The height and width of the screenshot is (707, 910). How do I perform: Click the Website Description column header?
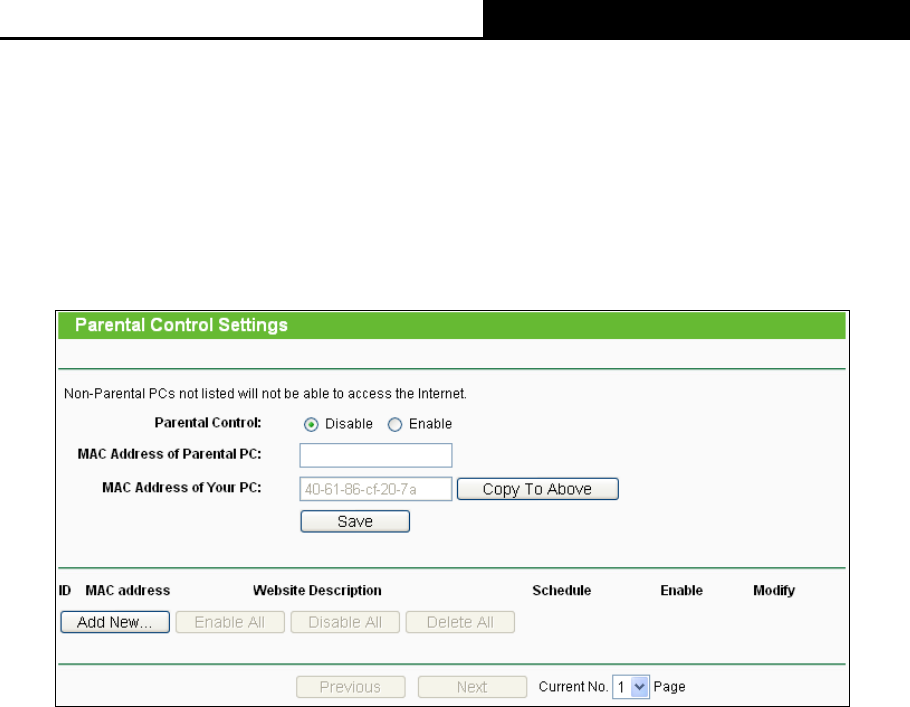coord(317,590)
